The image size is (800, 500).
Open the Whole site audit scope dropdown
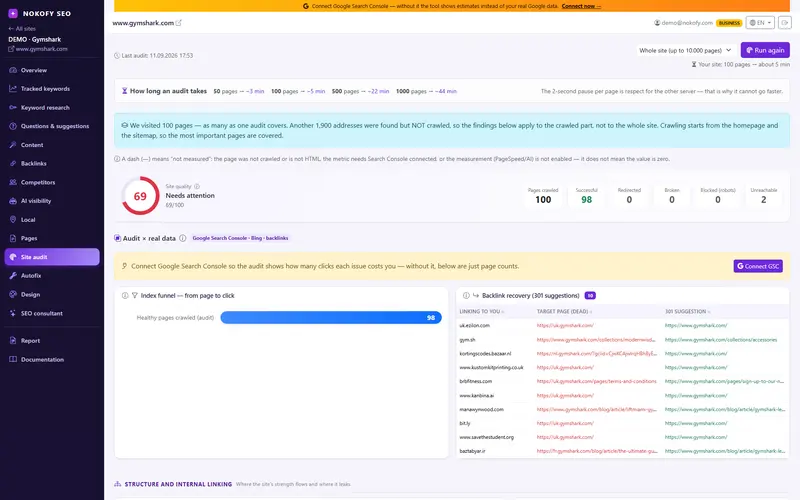685,50
